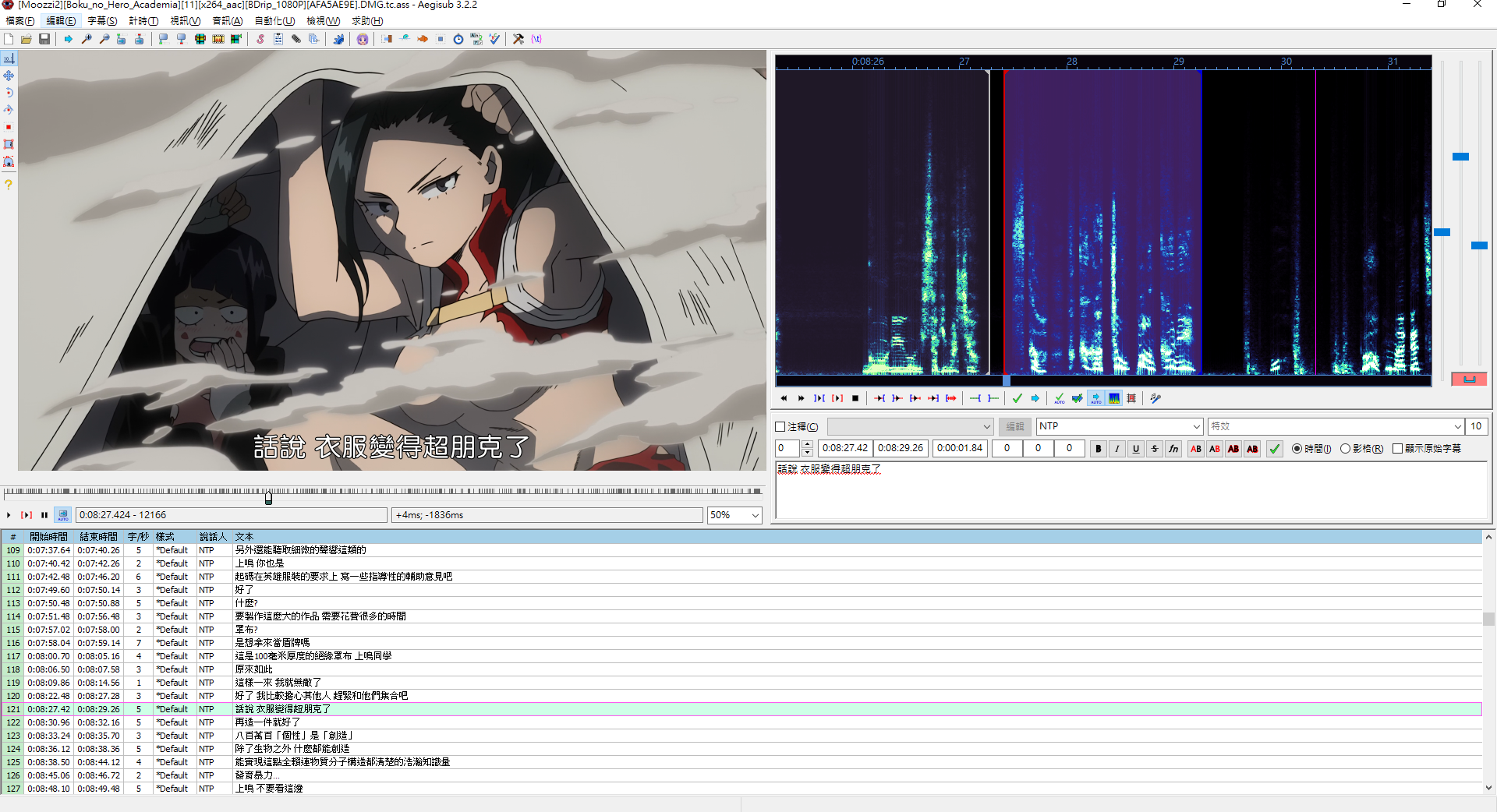Viewport: 1497px width, 812px height.
Task: Select the Vector Clip visual tool
Action: tap(9, 161)
